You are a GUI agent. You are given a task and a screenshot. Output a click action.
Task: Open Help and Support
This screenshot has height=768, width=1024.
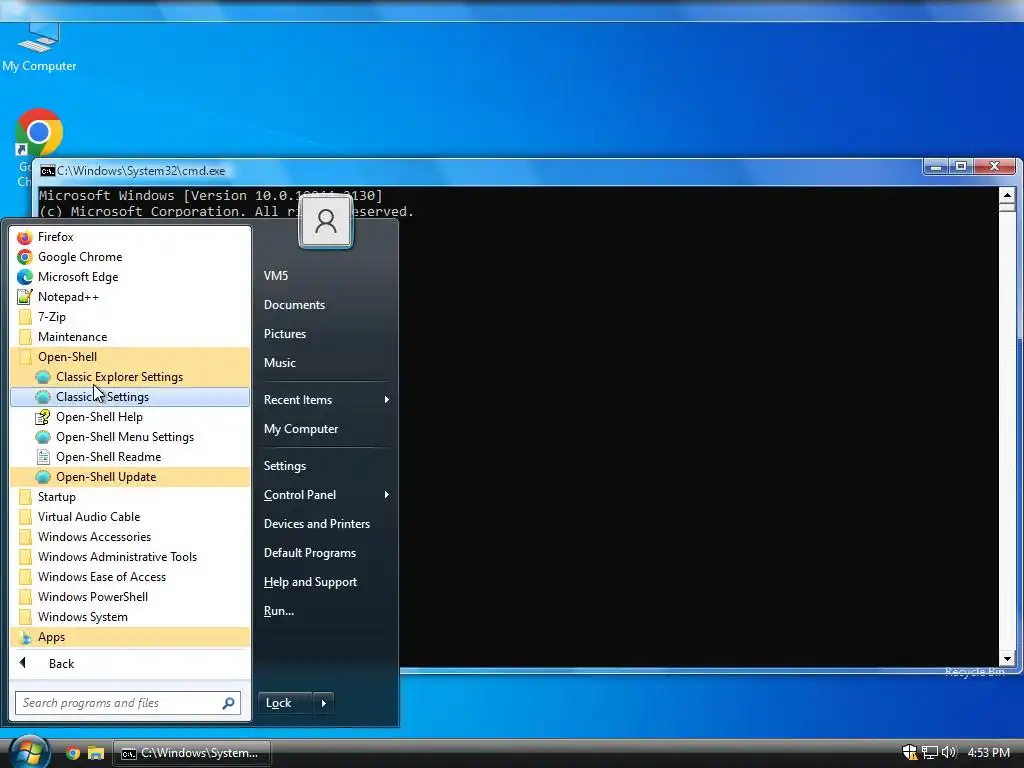327,582
